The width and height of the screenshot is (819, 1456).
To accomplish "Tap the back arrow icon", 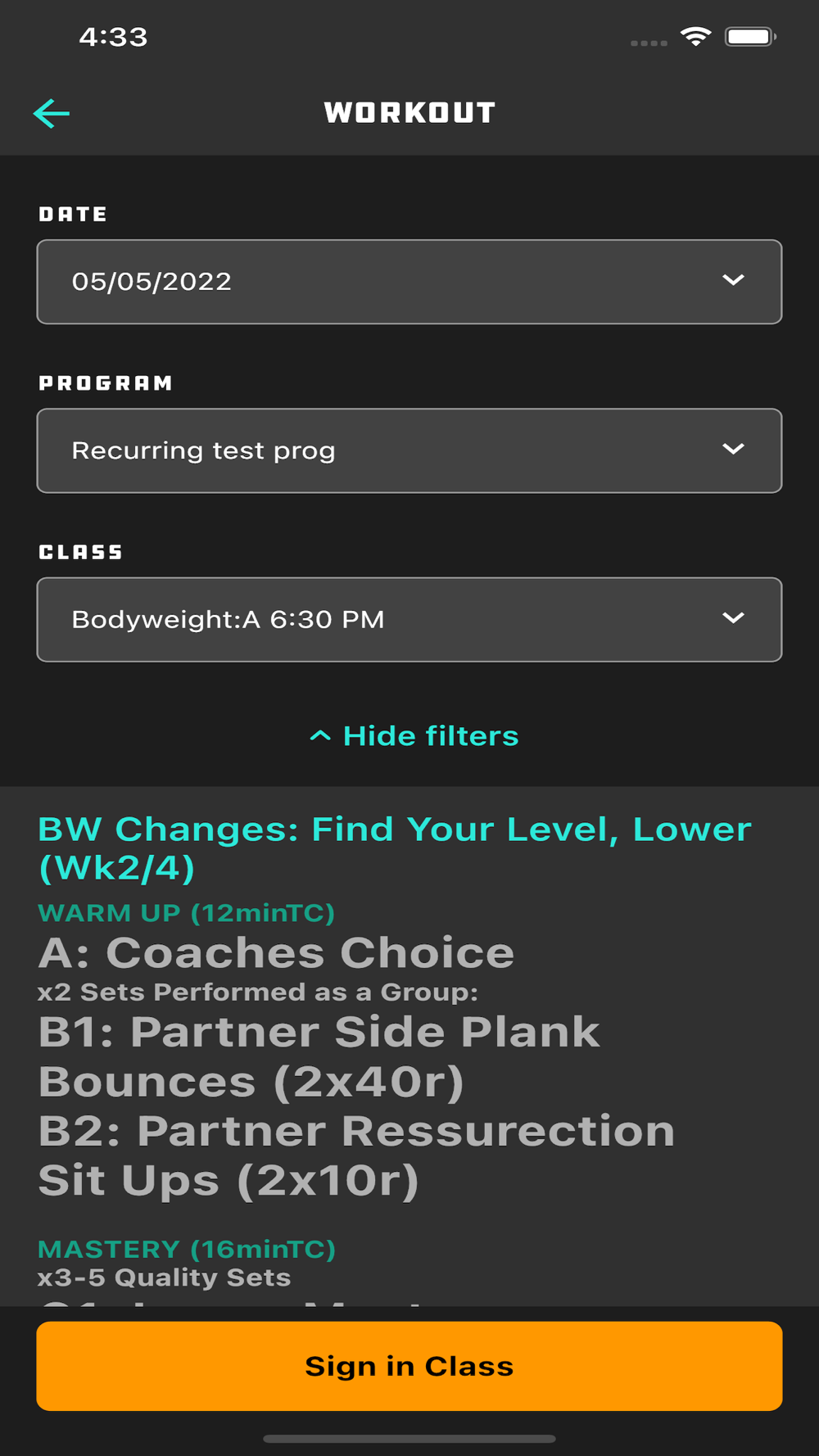I will pos(51,113).
